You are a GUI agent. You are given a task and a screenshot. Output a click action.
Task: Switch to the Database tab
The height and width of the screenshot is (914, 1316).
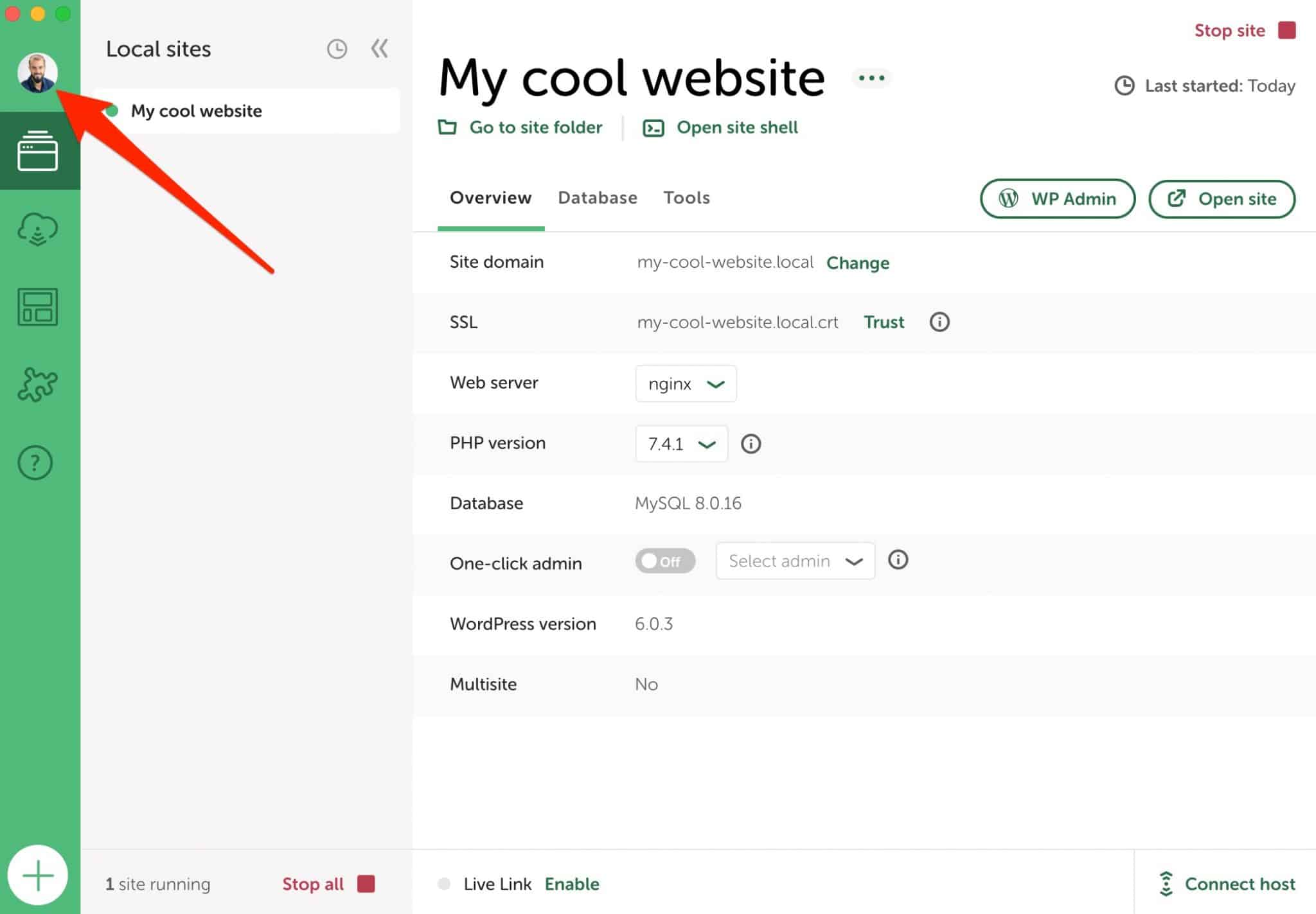coord(597,198)
